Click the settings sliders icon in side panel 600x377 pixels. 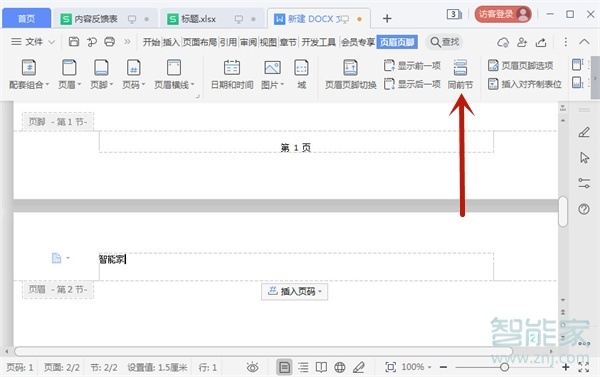584,183
